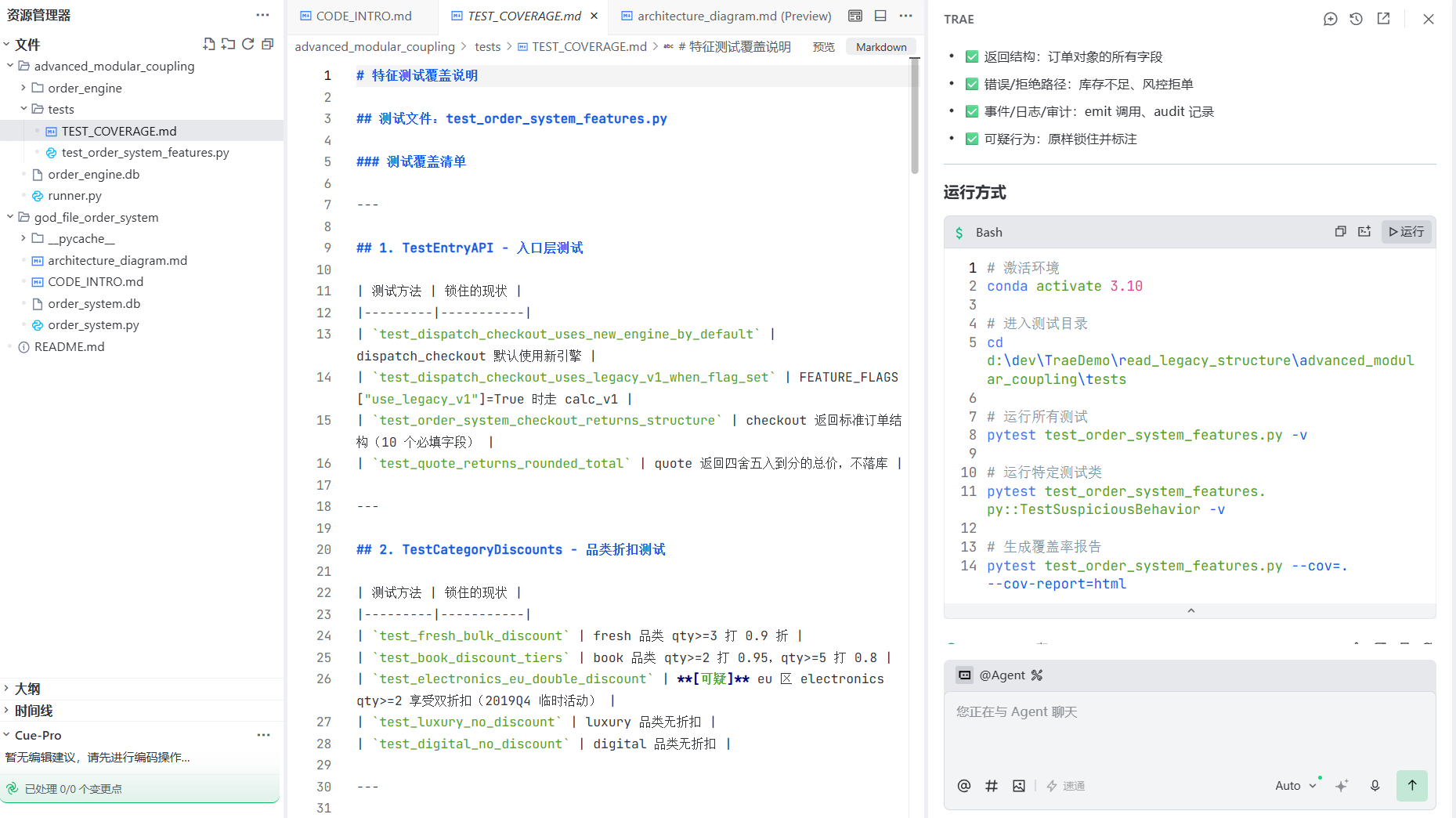1456x818 pixels.
Task: Open more editor actions menu
Action: pyautogui.click(x=906, y=16)
